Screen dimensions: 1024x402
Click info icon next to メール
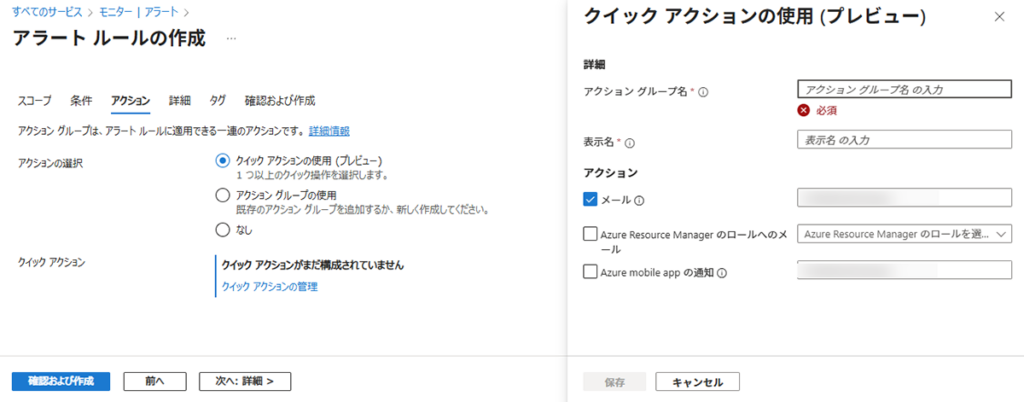tap(638, 200)
